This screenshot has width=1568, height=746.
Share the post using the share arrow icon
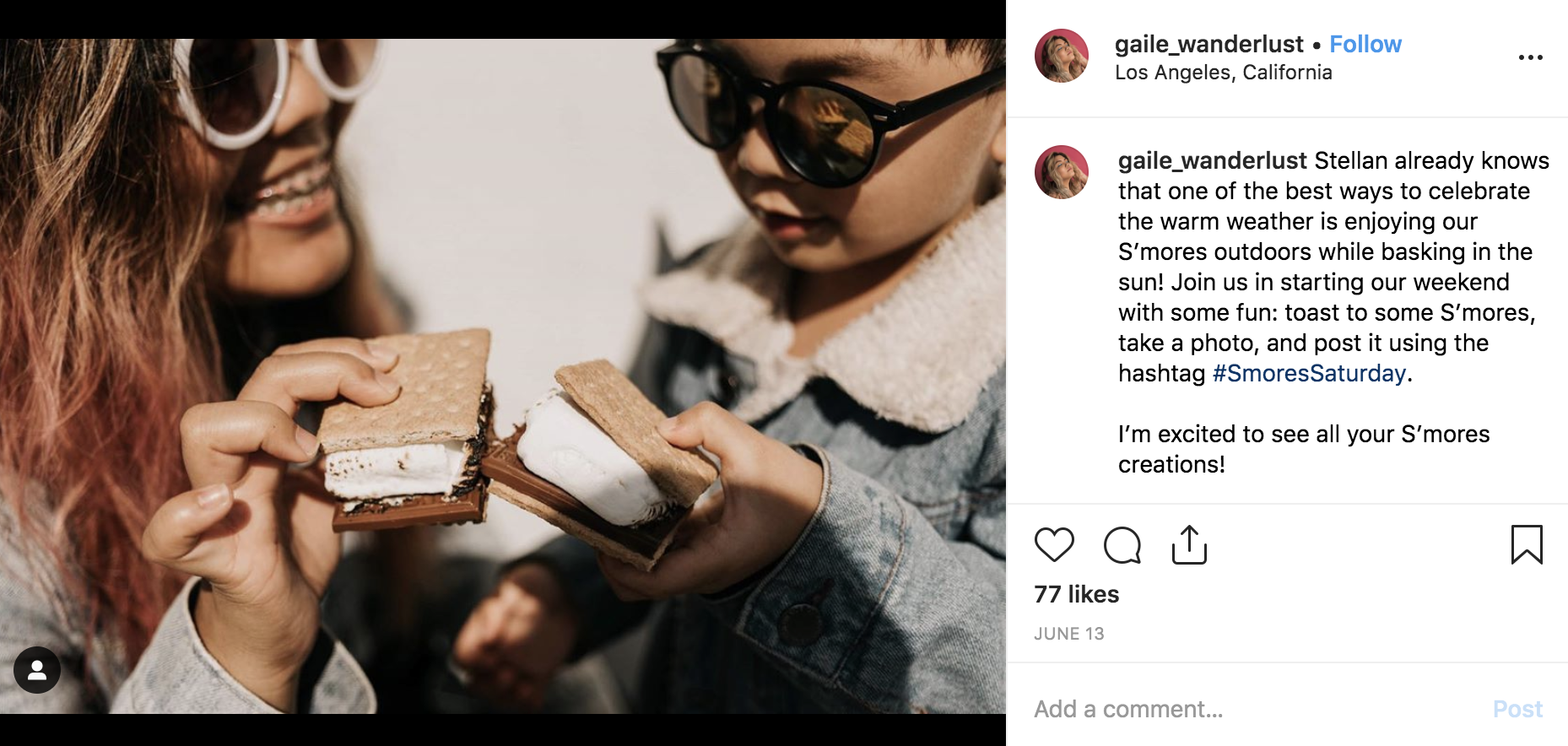[x=1189, y=544]
